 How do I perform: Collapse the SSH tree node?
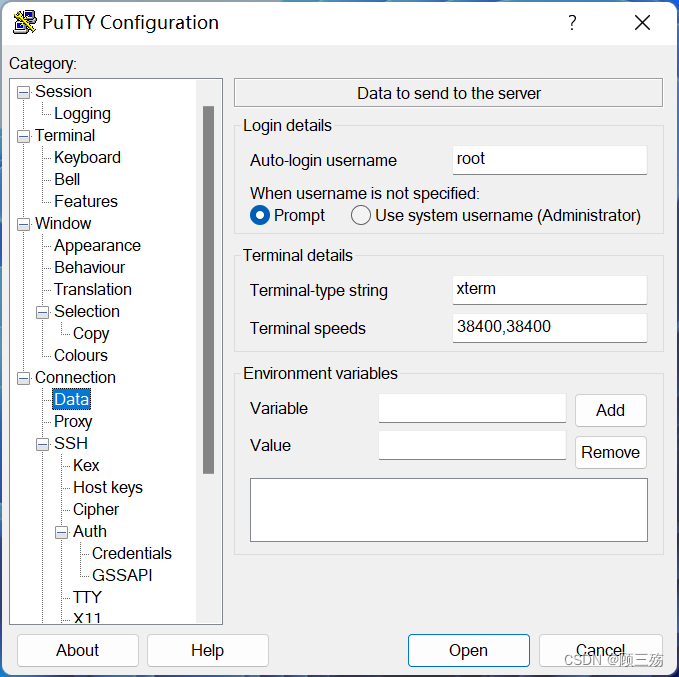coord(42,444)
